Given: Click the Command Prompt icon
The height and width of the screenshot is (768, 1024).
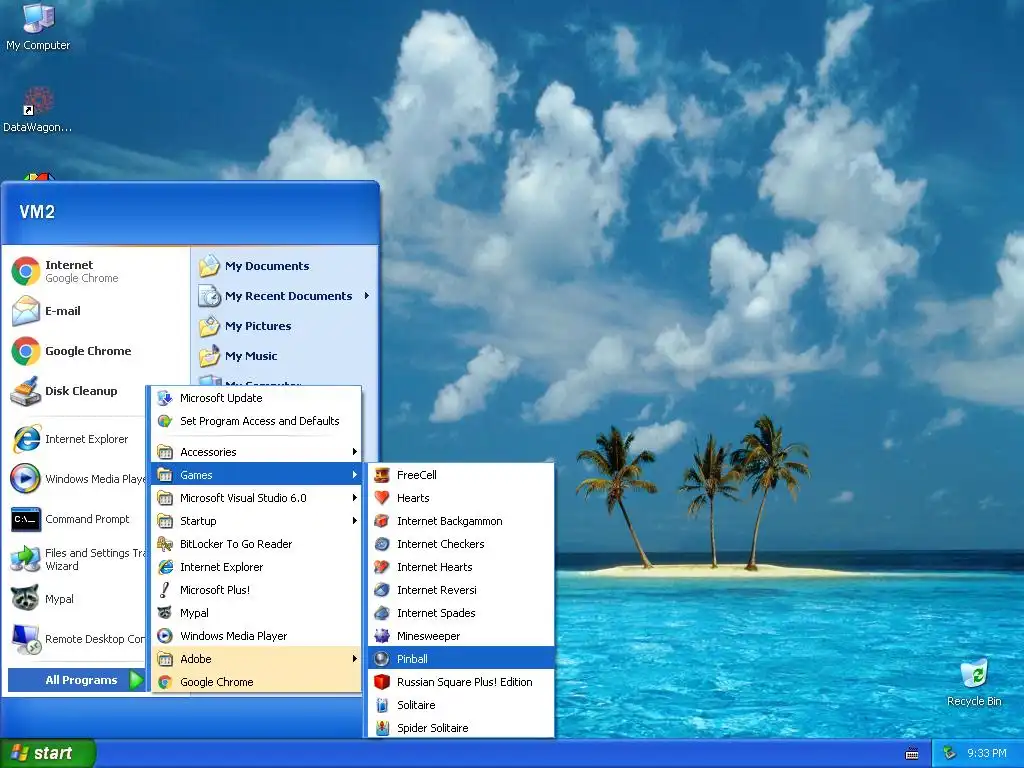Looking at the screenshot, I should coord(25,519).
